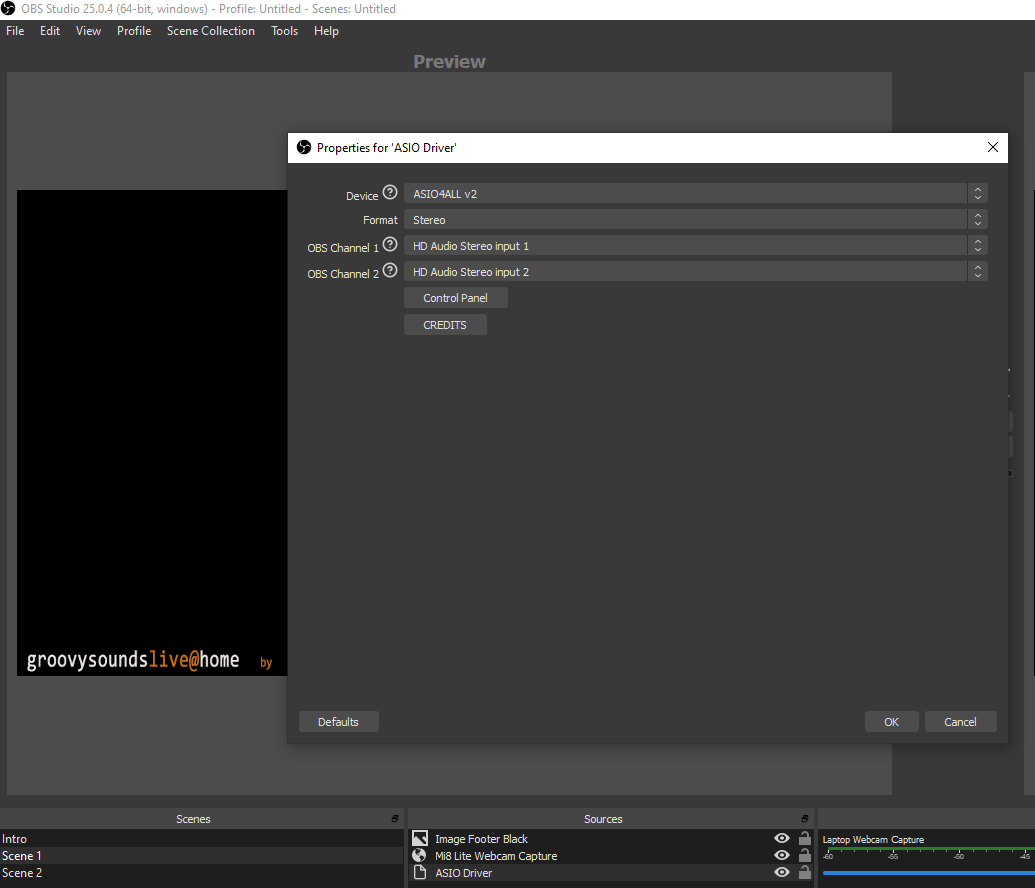Viewport: 1035px width, 888px height.
Task: Click the Laptop Webcam Capture mixer label
Action: click(x=873, y=839)
